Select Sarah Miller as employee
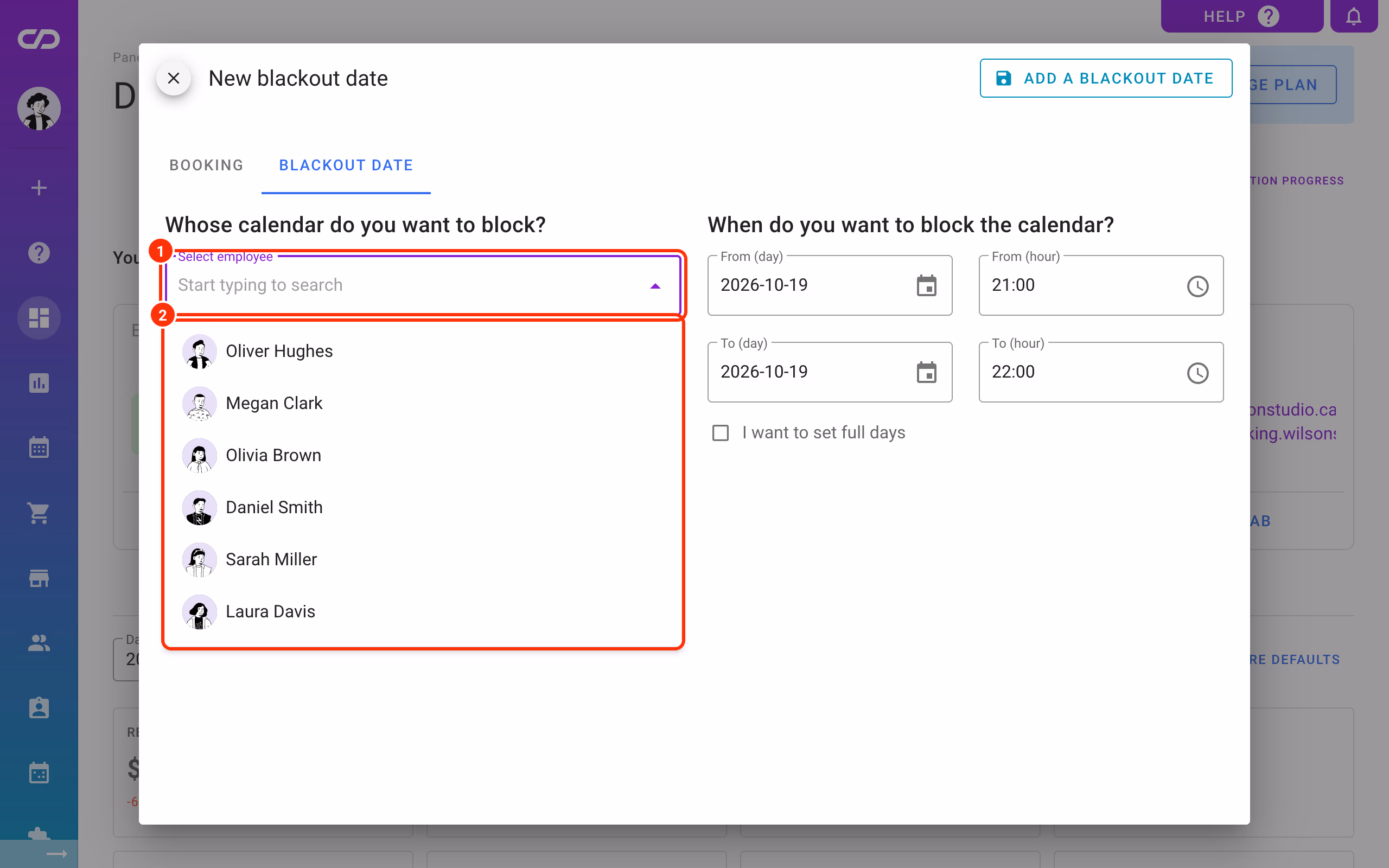This screenshot has height=868, width=1389. pos(423,560)
